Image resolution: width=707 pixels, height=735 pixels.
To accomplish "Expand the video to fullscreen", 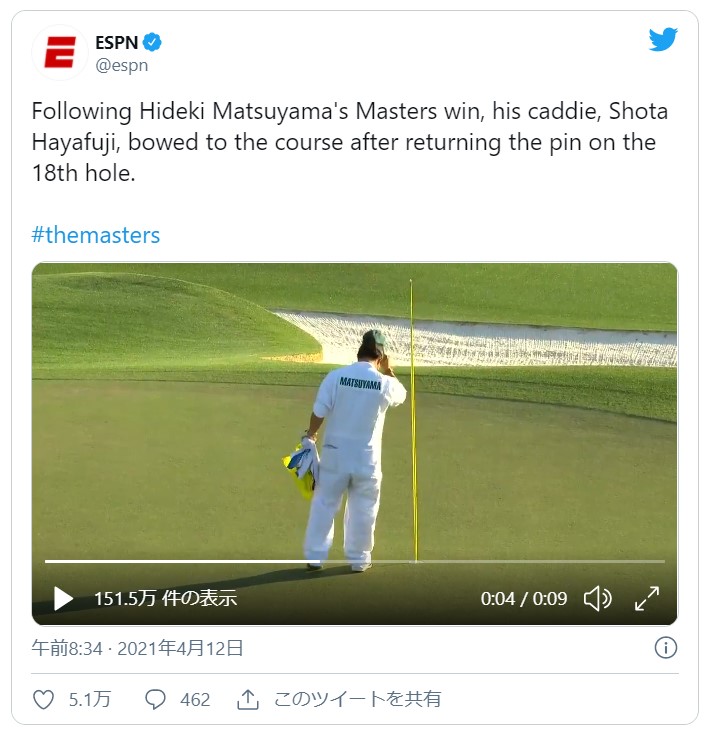I will tap(647, 599).
